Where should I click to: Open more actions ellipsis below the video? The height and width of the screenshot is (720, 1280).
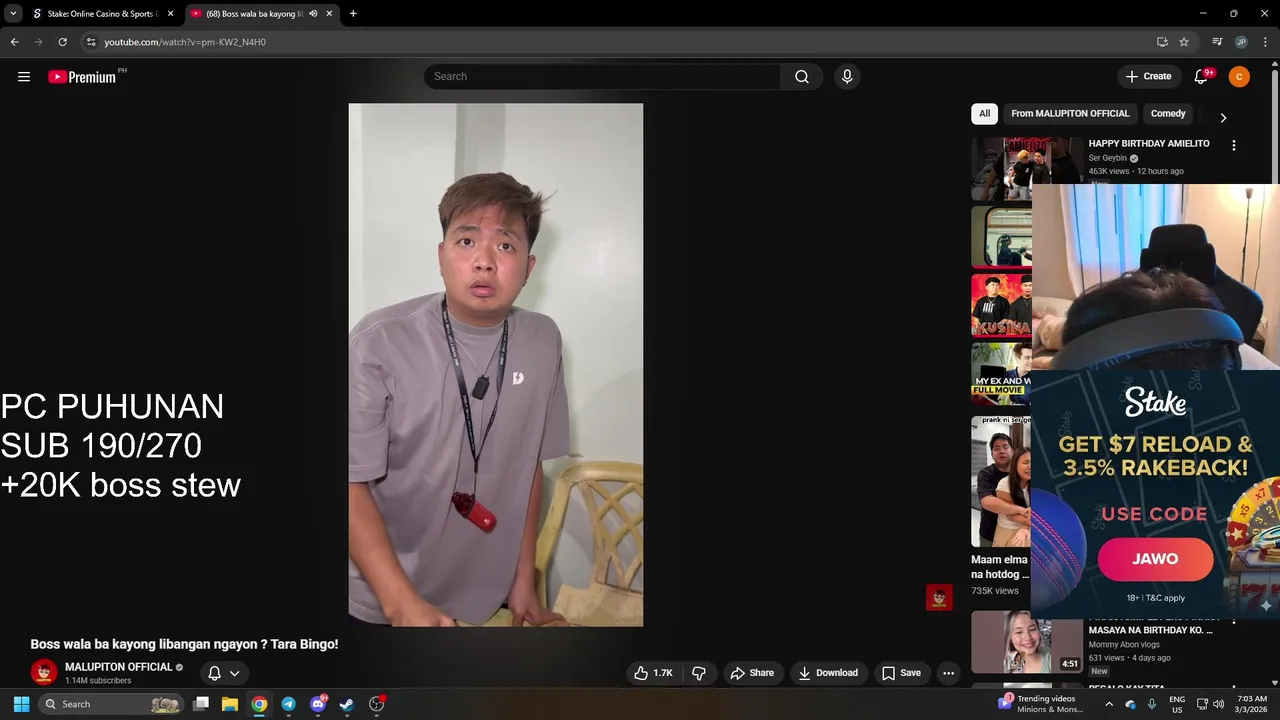(948, 673)
